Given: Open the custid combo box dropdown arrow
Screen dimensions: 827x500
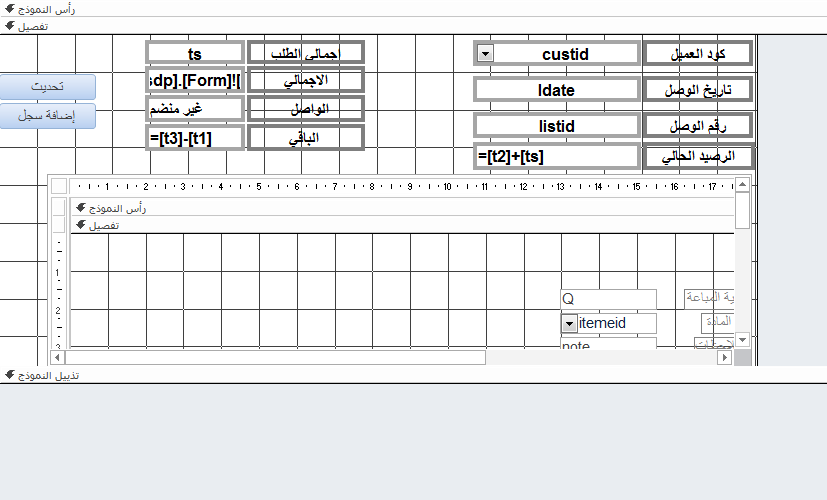Looking at the screenshot, I should coord(485,53).
